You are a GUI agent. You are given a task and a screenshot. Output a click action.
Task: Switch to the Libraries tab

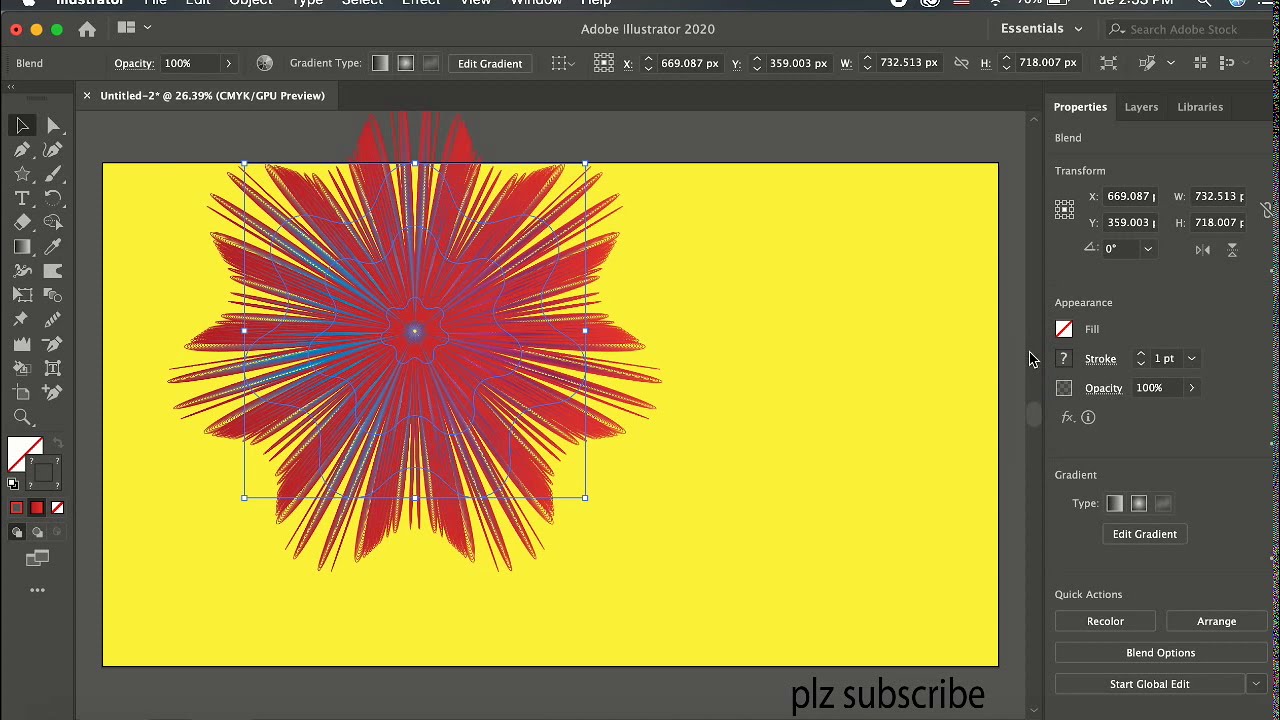click(1200, 107)
